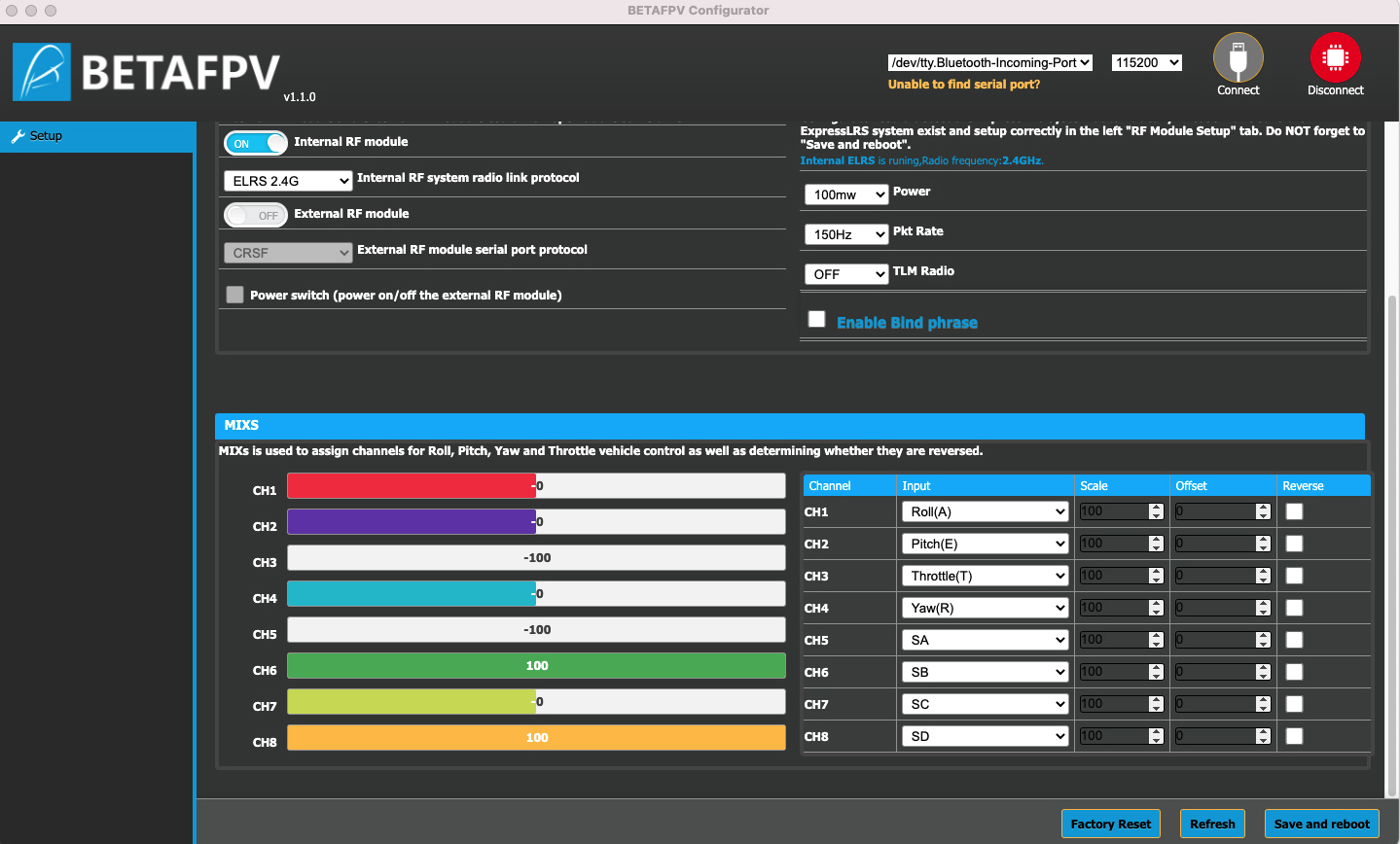Click the CH3 level bar showing -100
This screenshot has width=1400, height=844.
[x=536, y=558]
